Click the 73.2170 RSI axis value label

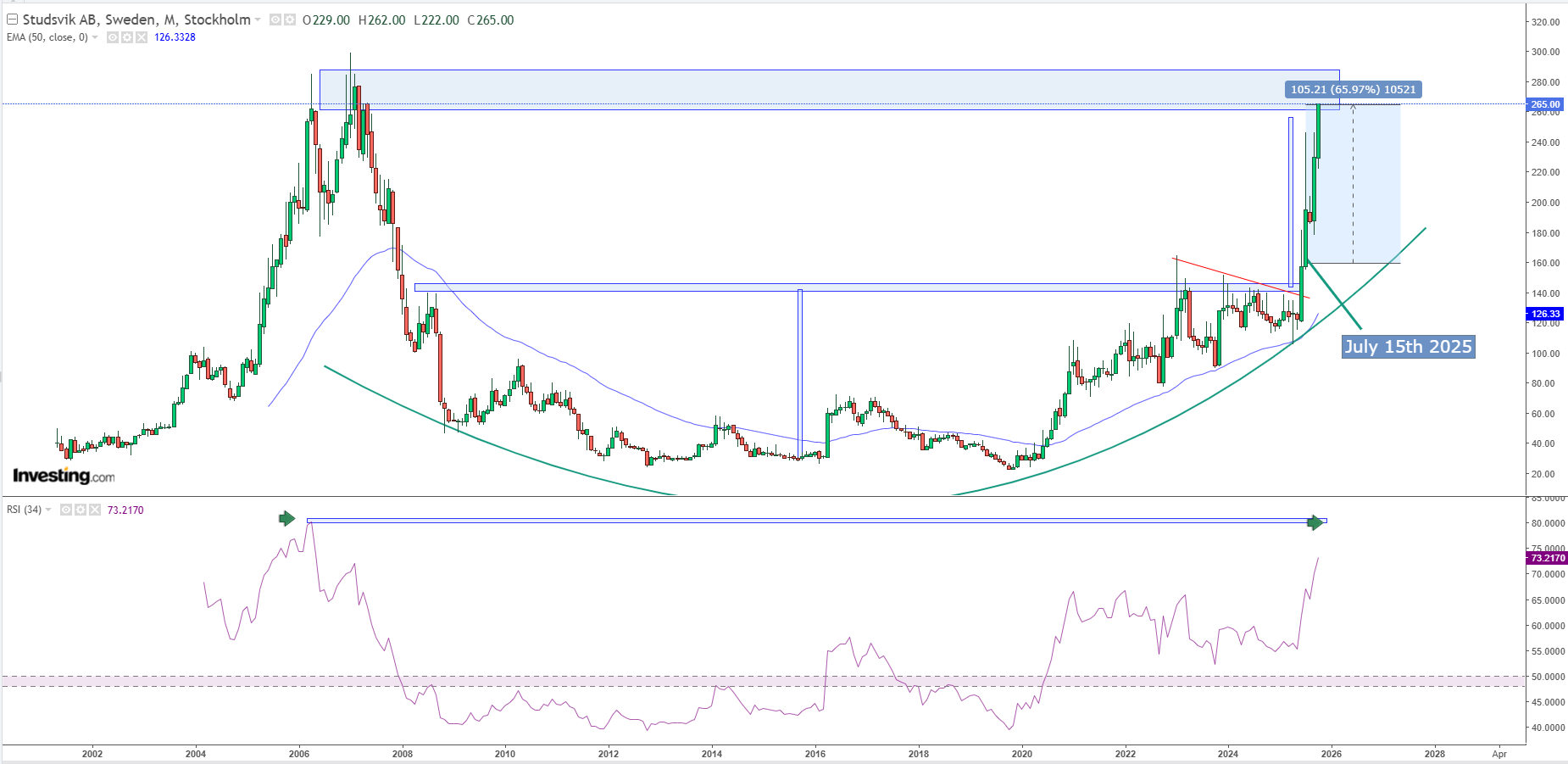(1546, 558)
